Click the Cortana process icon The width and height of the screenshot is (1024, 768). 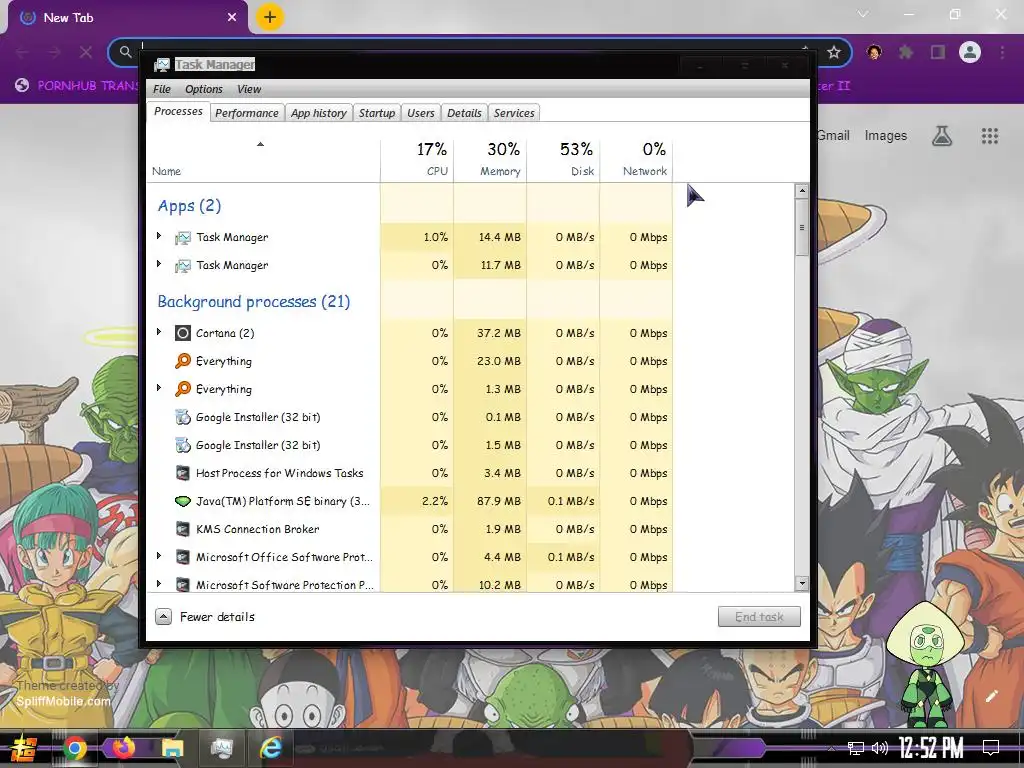point(183,333)
